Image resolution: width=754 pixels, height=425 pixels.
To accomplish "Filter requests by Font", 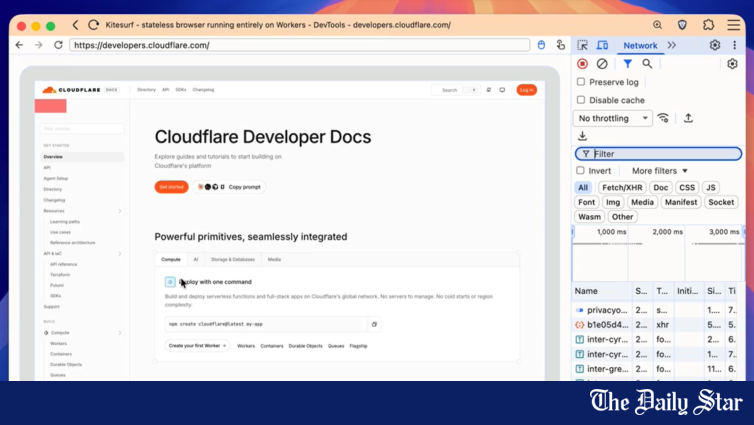I will [x=586, y=202].
